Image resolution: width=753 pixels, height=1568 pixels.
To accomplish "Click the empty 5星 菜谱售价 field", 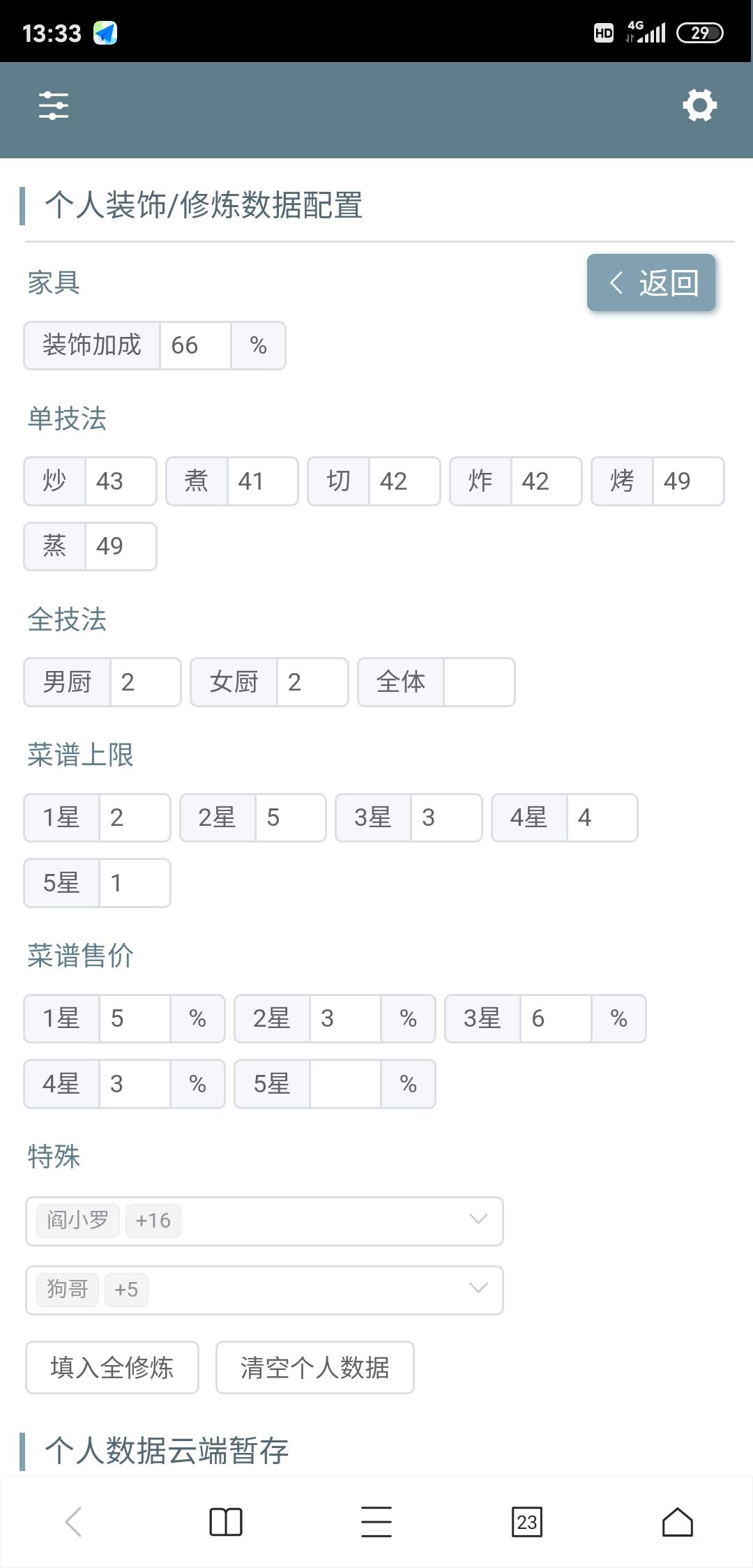I will (x=345, y=1084).
